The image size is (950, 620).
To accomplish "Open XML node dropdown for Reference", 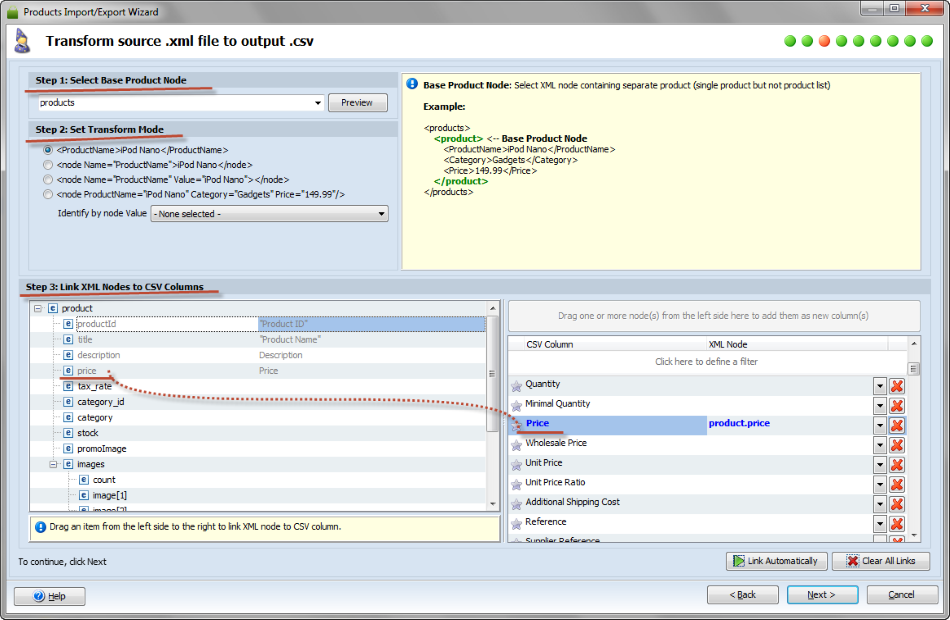I will 880,524.
